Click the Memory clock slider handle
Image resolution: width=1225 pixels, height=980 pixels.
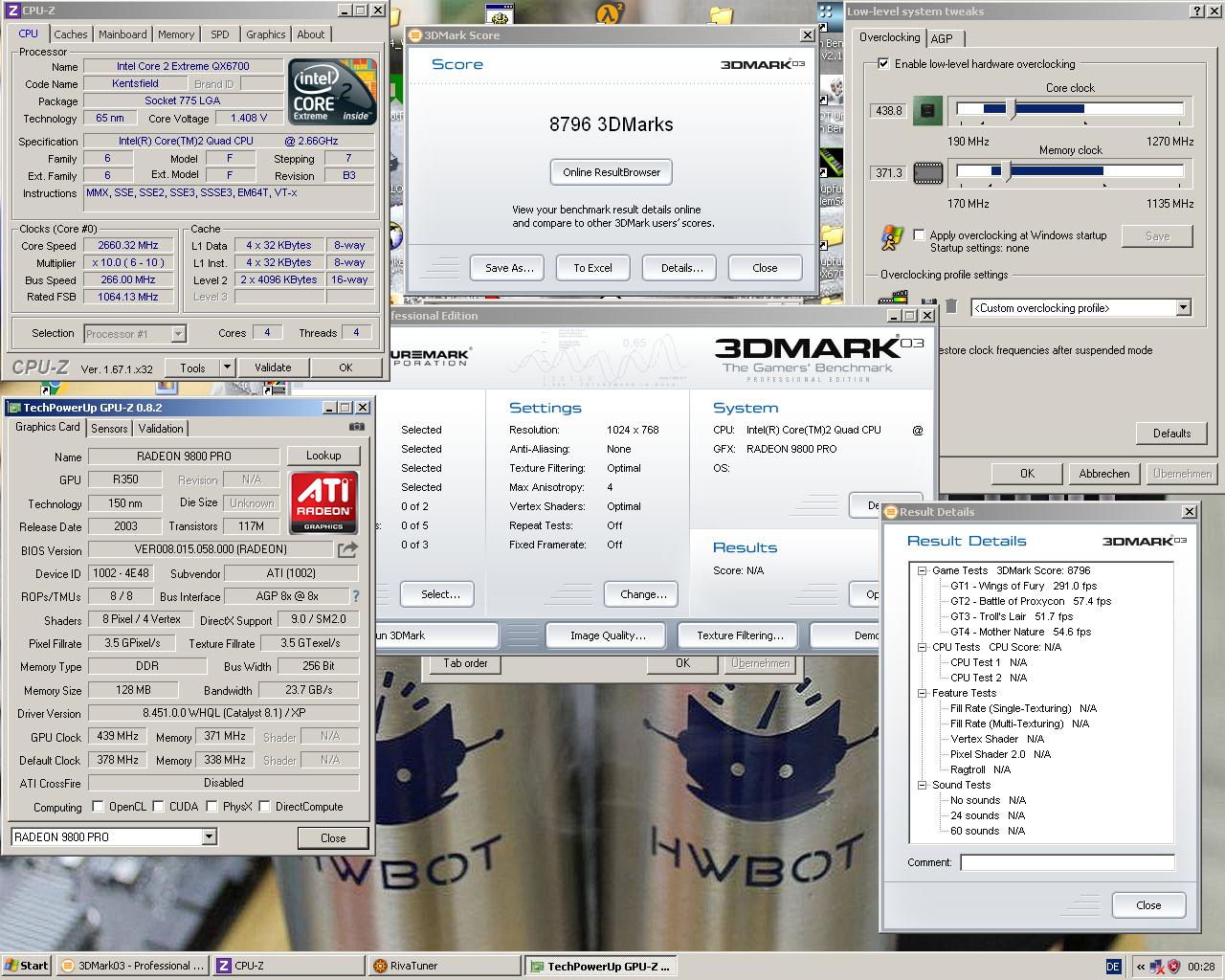click(1006, 172)
